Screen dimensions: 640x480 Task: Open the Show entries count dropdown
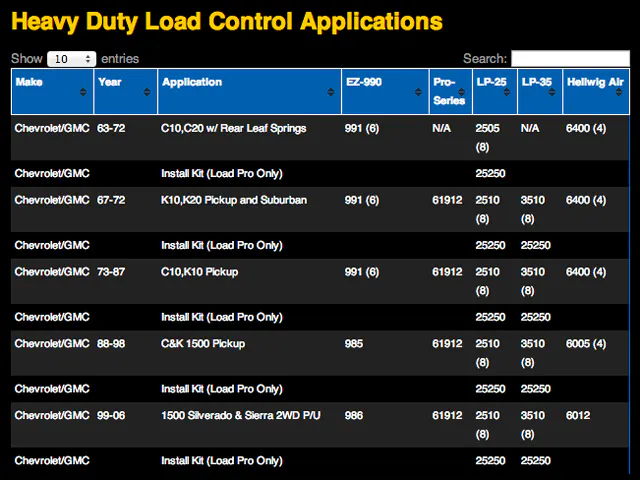pos(71,59)
